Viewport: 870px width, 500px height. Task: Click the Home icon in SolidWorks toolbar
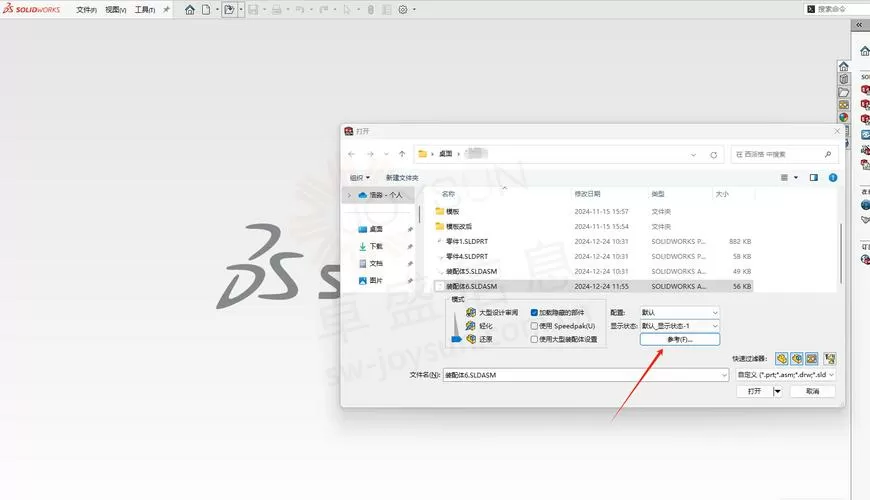[x=190, y=9]
